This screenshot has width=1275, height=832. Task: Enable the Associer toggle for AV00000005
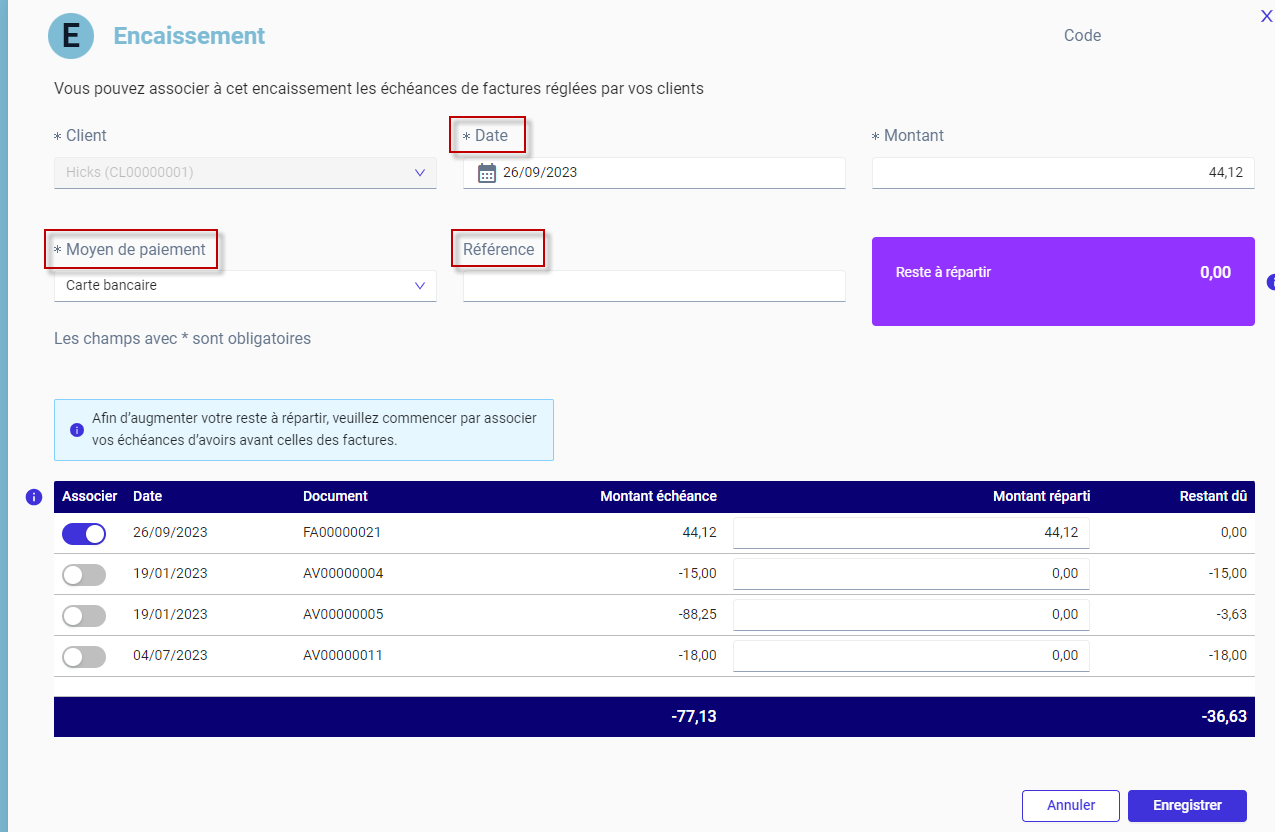point(84,615)
